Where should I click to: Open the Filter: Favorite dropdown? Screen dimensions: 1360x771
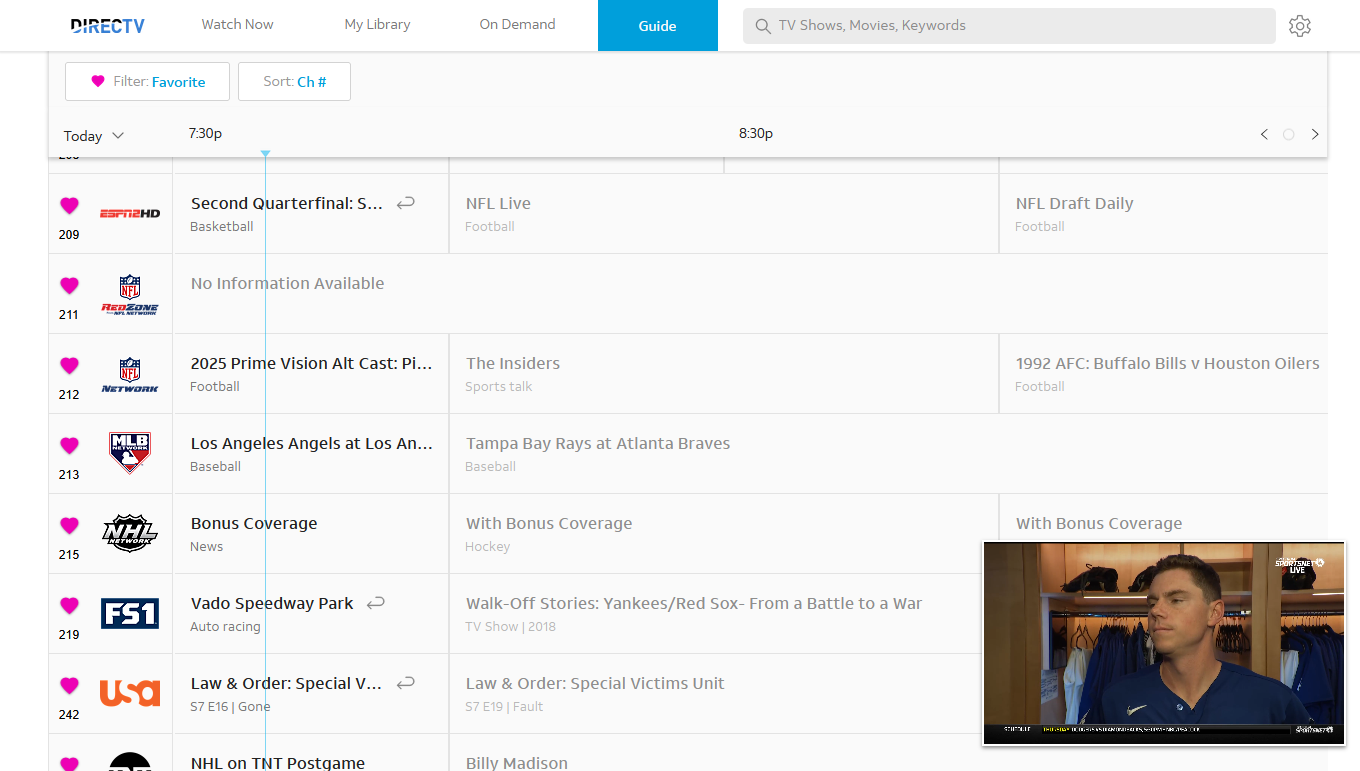point(147,82)
